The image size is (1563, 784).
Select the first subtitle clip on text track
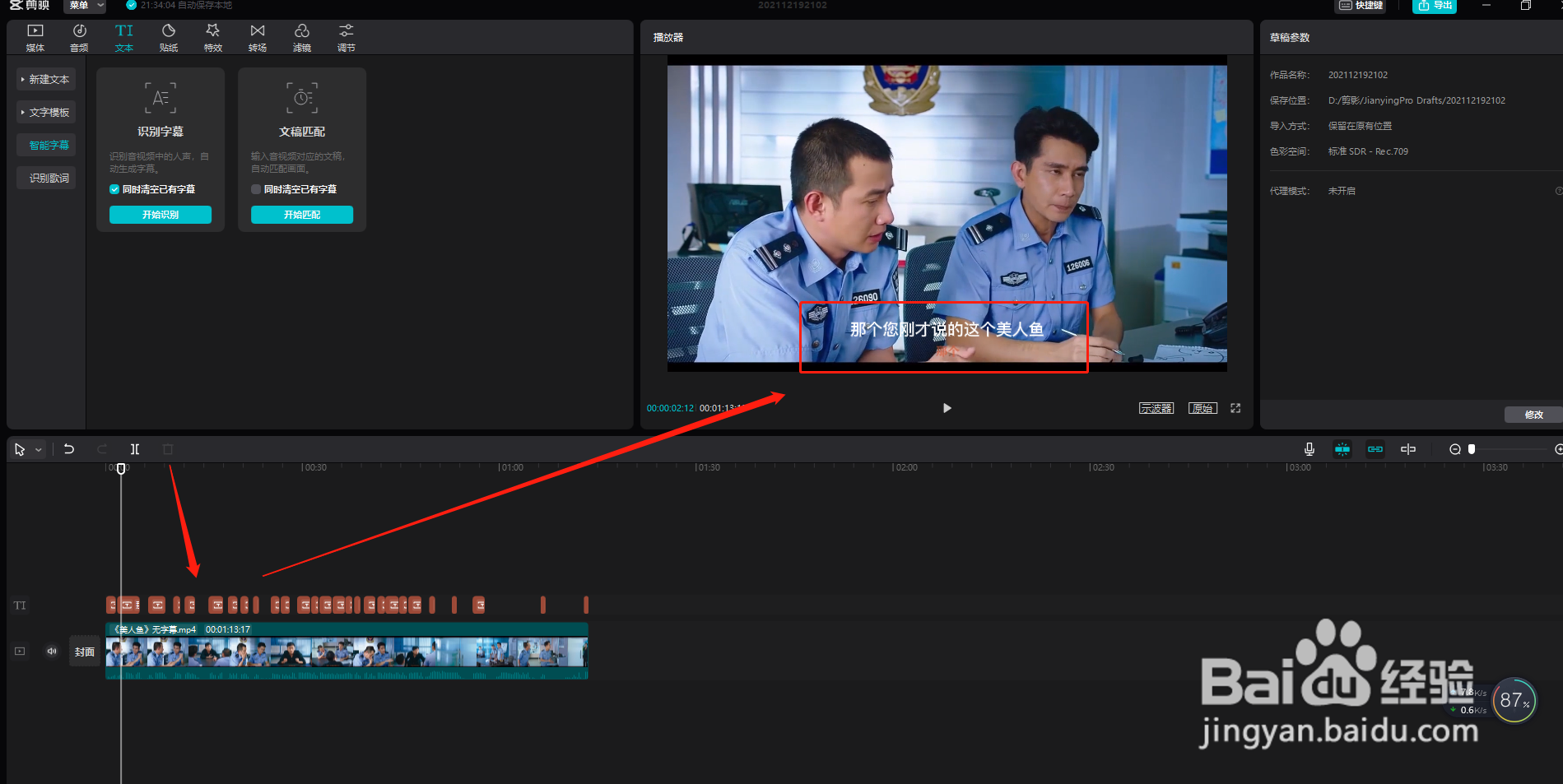(111, 605)
